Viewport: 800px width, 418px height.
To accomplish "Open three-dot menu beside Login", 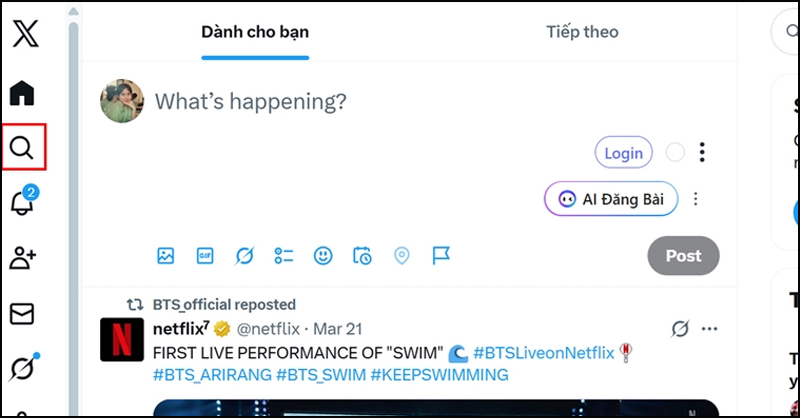I will pyautogui.click(x=703, y=153).
